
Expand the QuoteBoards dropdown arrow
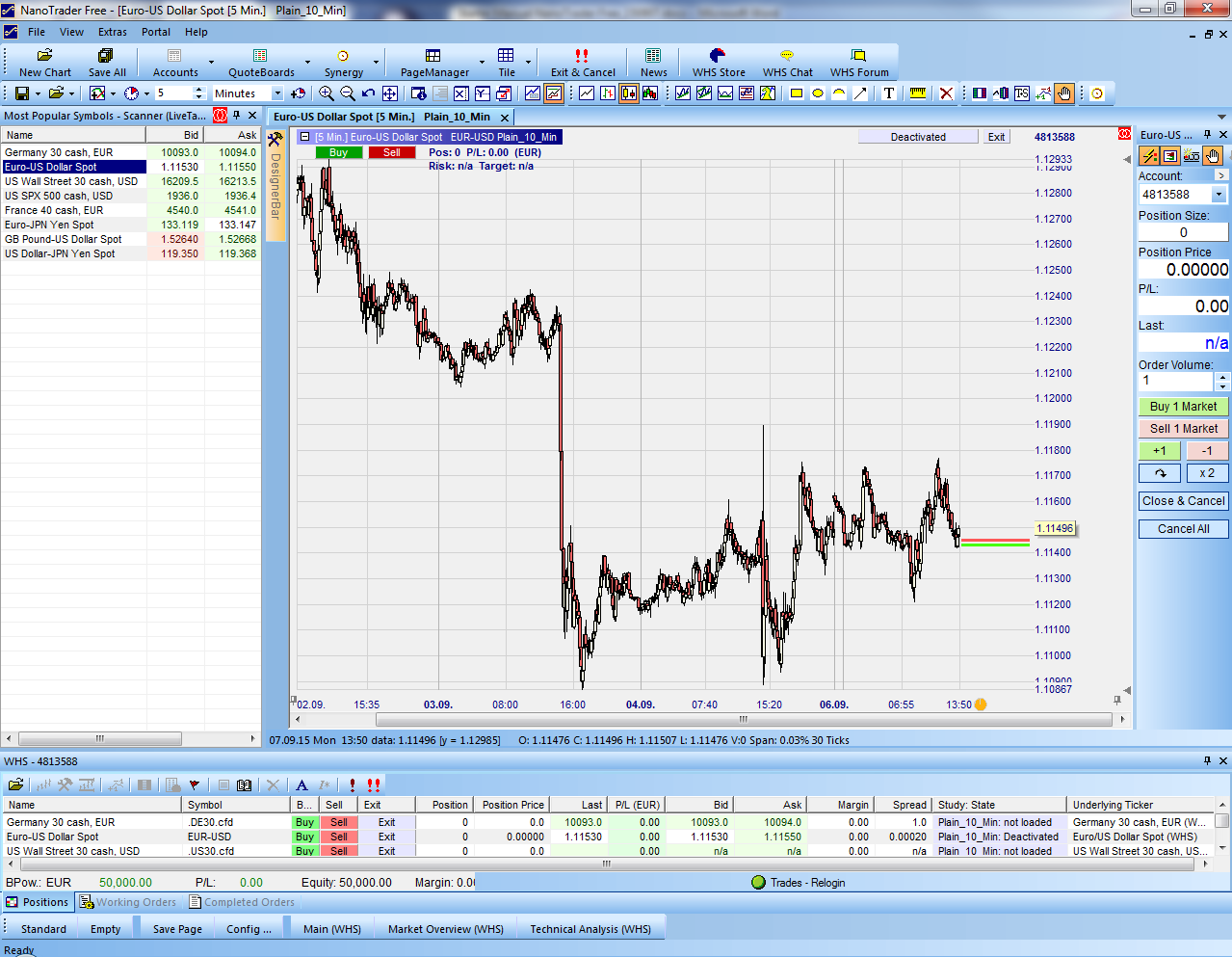(307, 63)
